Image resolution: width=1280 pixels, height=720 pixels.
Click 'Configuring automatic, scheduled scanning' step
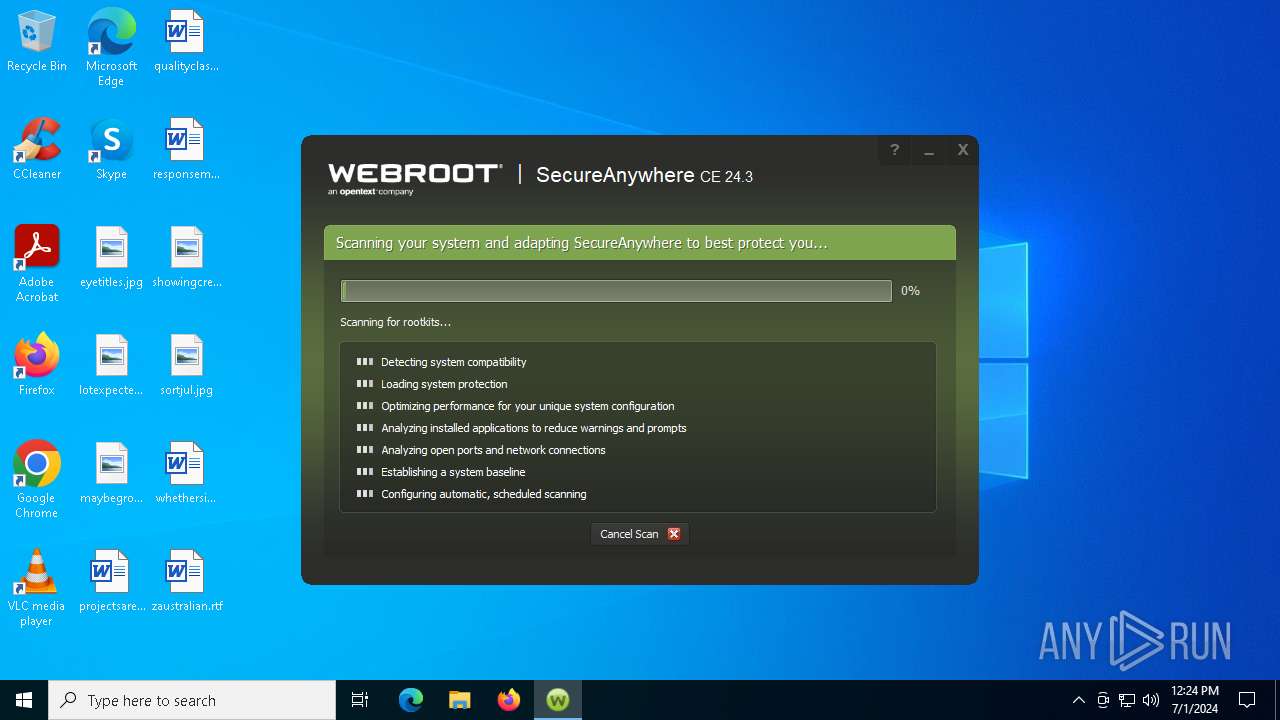483,494
